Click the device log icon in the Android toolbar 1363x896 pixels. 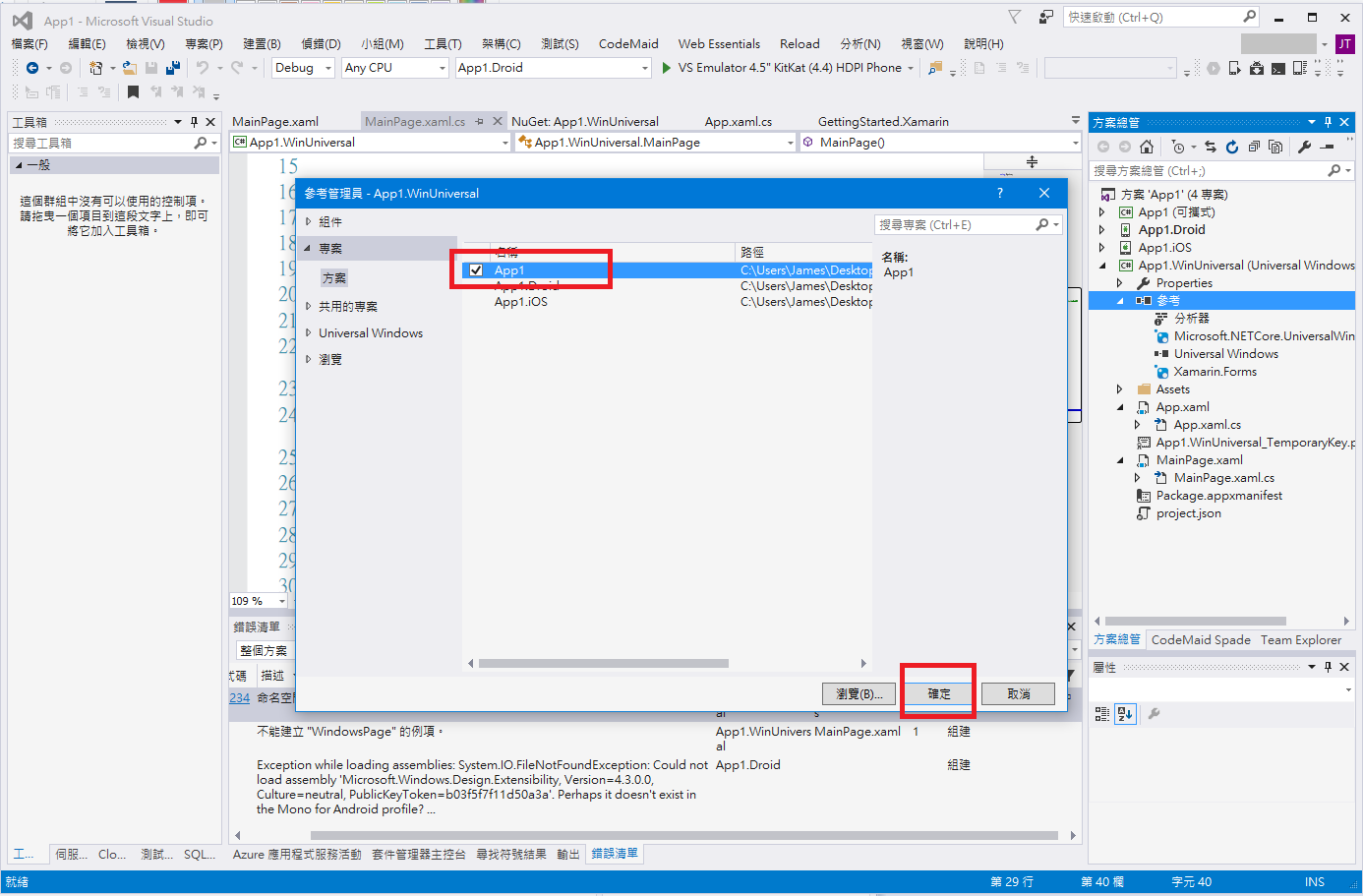[x=1300, y=68]
